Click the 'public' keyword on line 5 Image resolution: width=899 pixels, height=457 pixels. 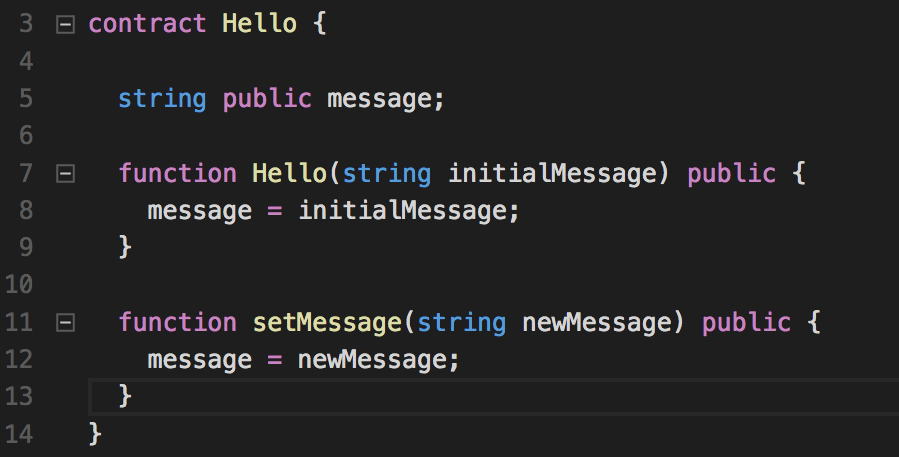pyautogui.click(x=267, y=99)
